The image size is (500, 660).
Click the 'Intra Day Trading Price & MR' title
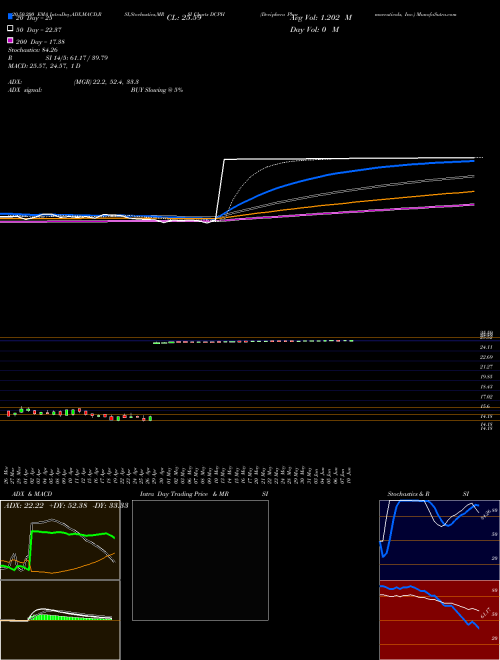[184, 494]
